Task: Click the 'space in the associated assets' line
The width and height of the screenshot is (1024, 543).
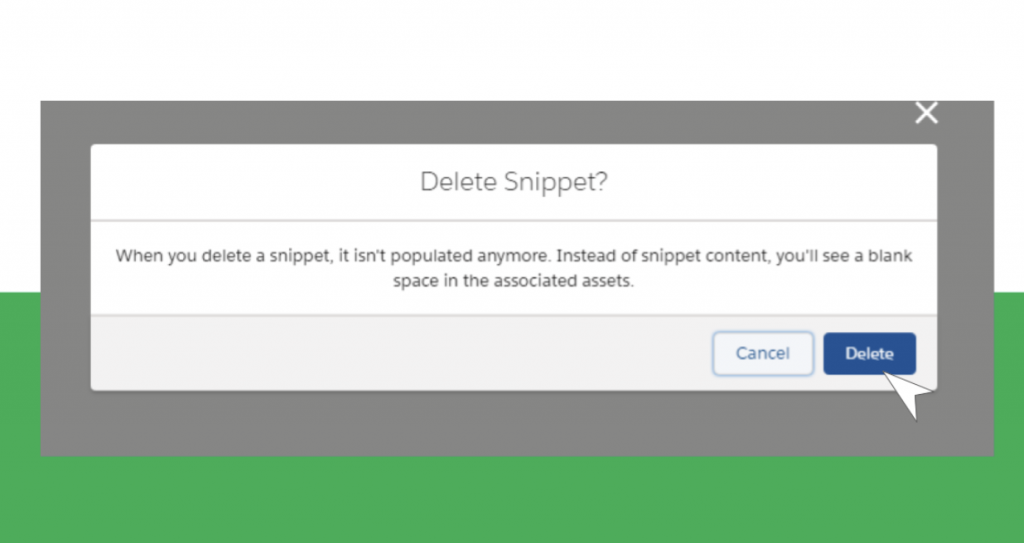Action: 513,281
